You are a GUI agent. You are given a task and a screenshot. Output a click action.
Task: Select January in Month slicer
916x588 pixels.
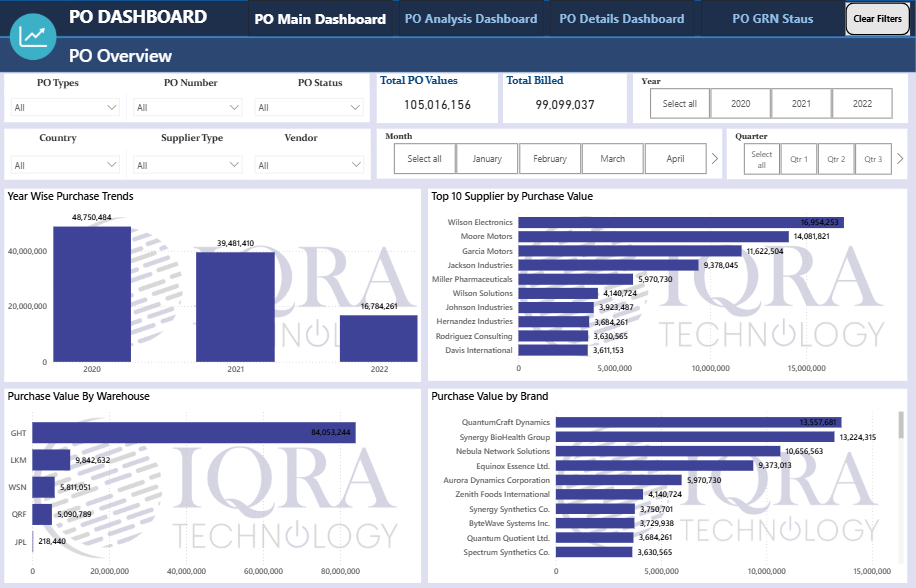[x=487, y=159]
